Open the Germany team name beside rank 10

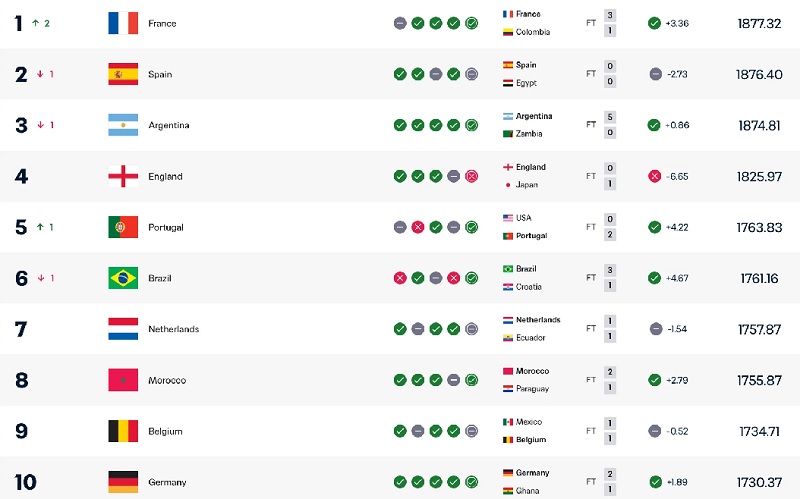pos(167,482)
